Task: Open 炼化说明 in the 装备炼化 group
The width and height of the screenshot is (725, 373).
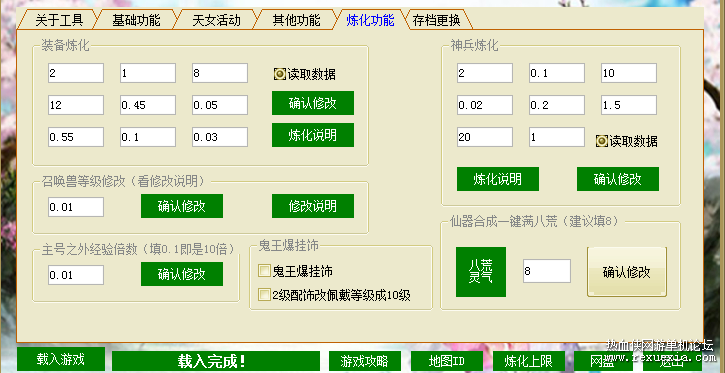Action: 313,135
